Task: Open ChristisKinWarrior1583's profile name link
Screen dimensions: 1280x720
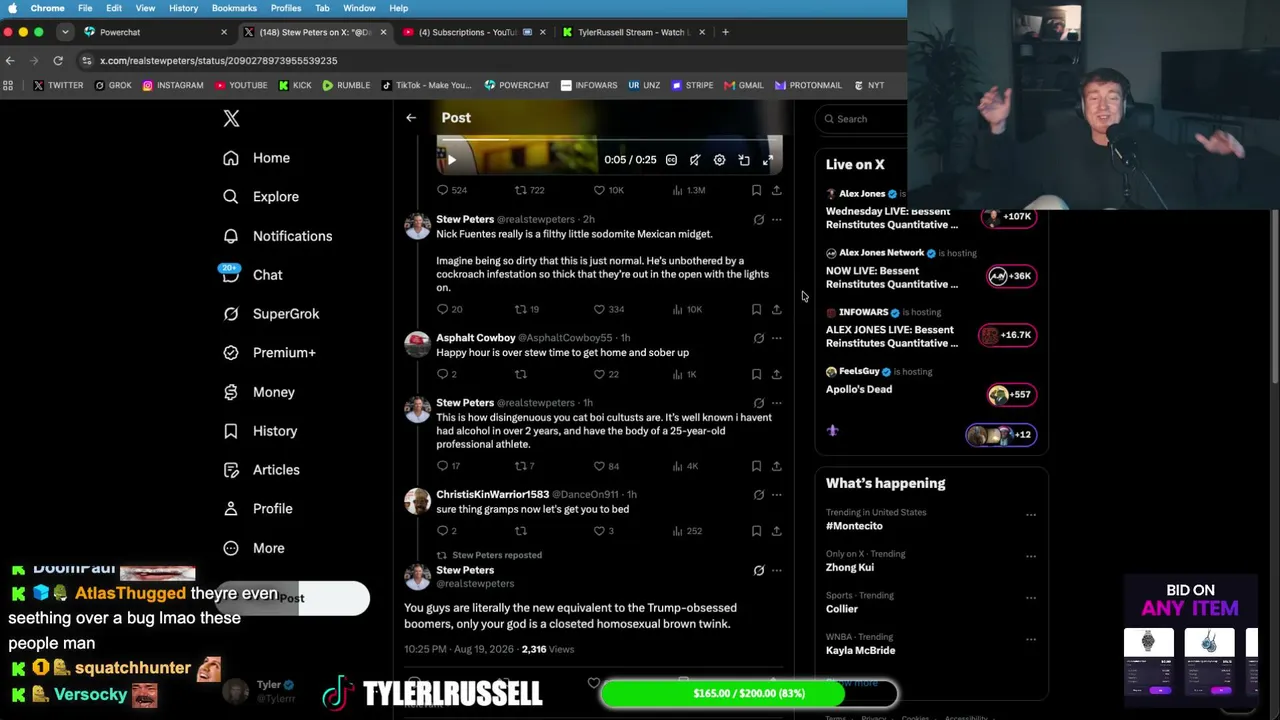Action: coord(492,494)
